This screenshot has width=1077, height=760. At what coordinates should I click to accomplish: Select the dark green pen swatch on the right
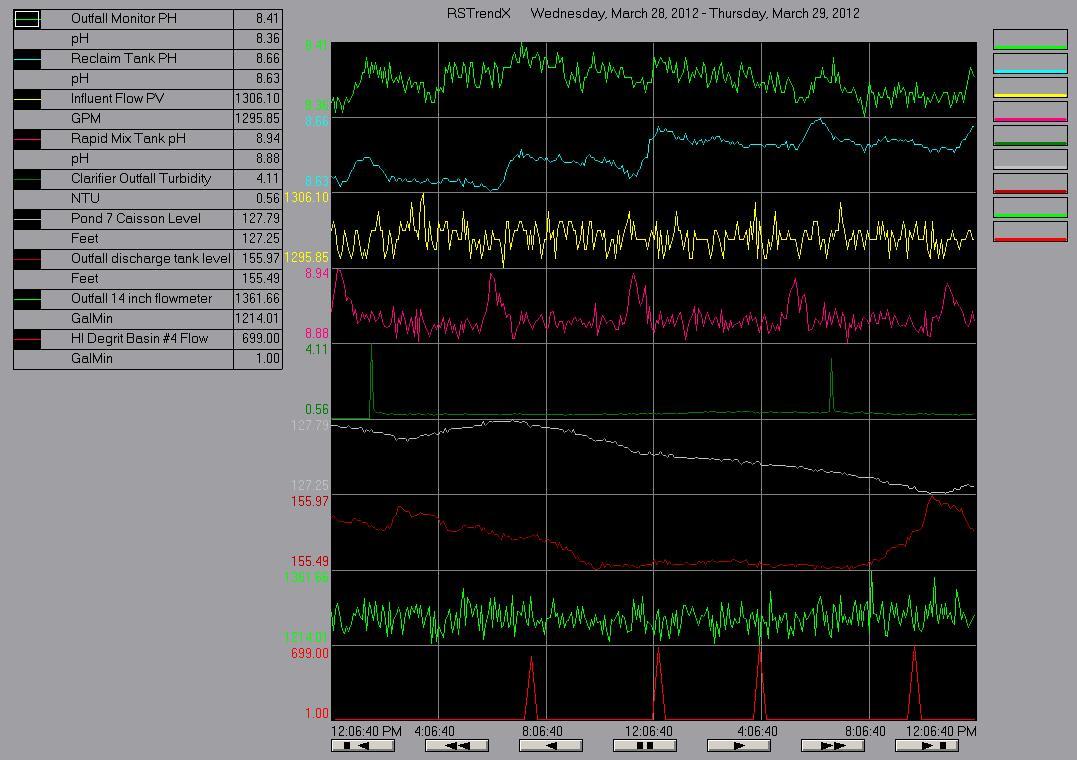1030,135
